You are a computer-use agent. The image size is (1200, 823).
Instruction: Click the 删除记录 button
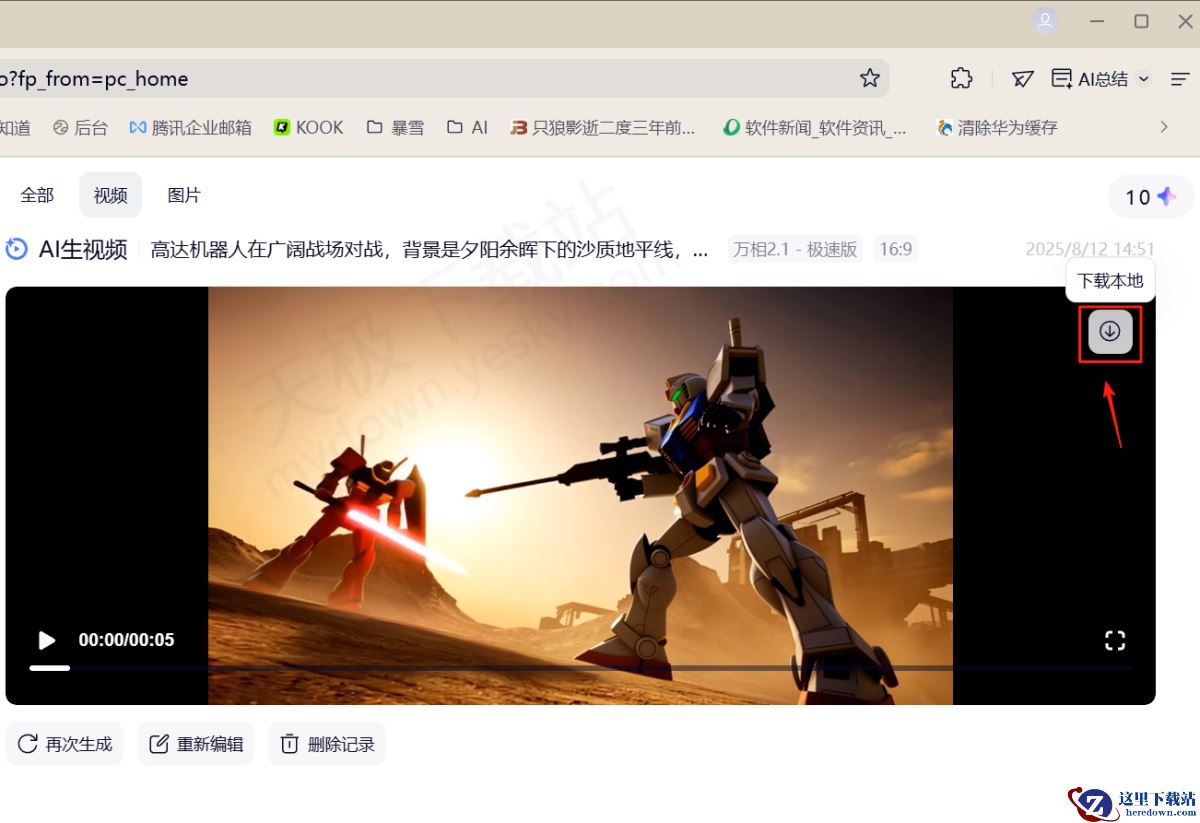(x=327, y=744)
